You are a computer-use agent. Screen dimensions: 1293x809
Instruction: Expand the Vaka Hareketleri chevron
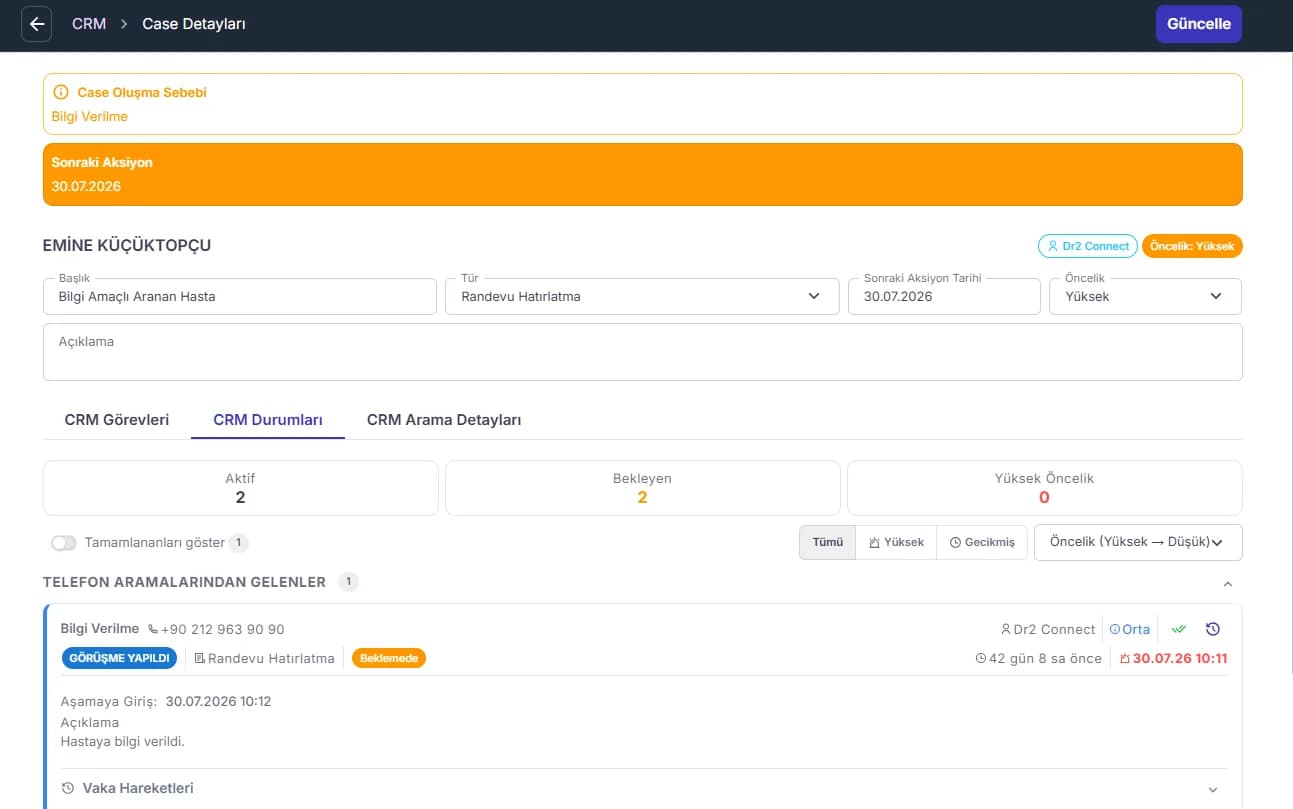[1213, 789]
